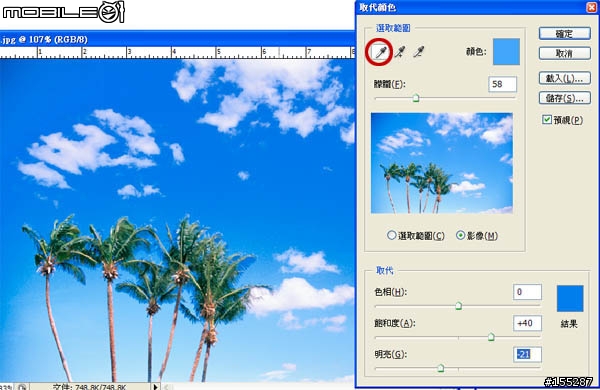Click the saturation field showing +40

tap(527, 323)
